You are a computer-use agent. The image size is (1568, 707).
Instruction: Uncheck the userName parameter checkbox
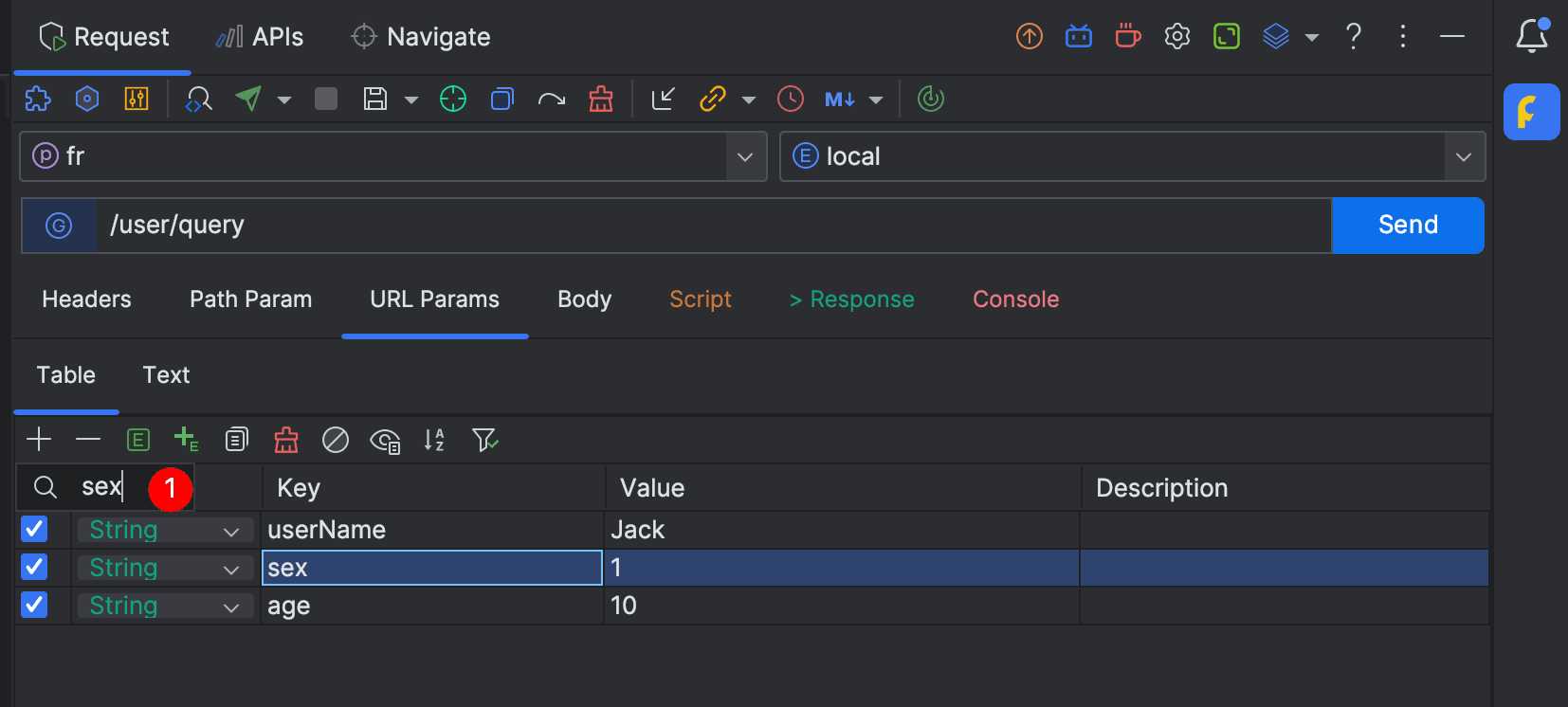(34, 529)
